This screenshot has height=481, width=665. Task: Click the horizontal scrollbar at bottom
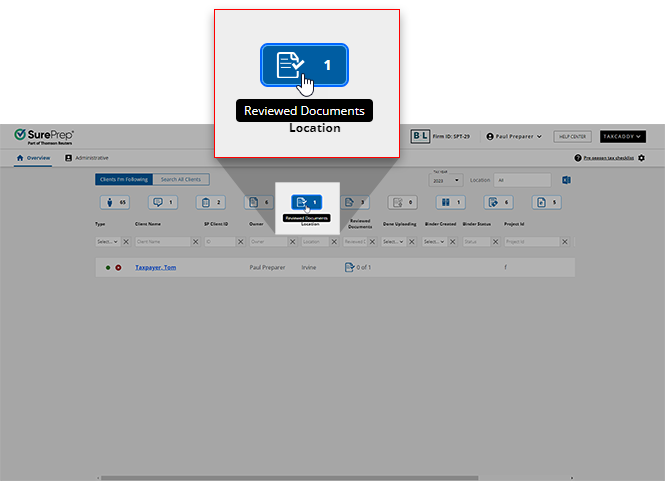tap(290, 478)
